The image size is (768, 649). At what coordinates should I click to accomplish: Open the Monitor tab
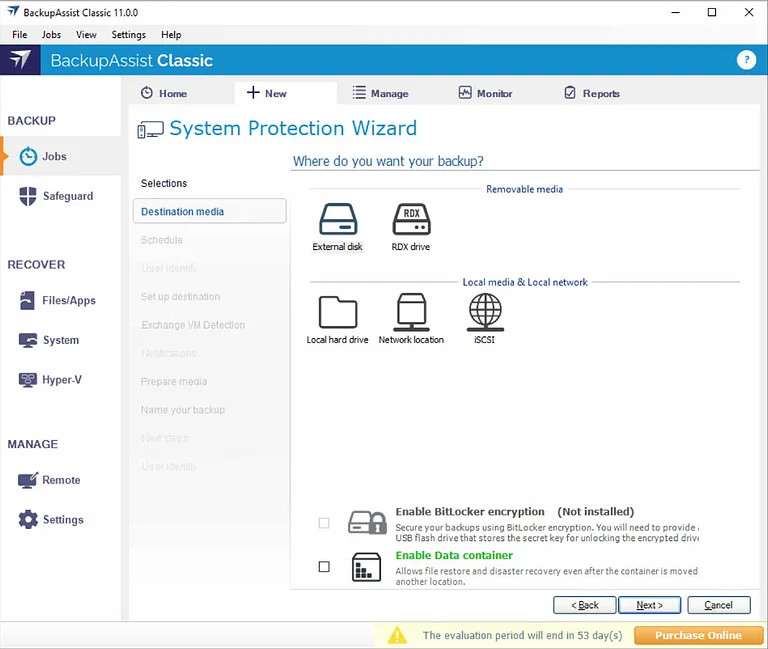pos(485,93)
